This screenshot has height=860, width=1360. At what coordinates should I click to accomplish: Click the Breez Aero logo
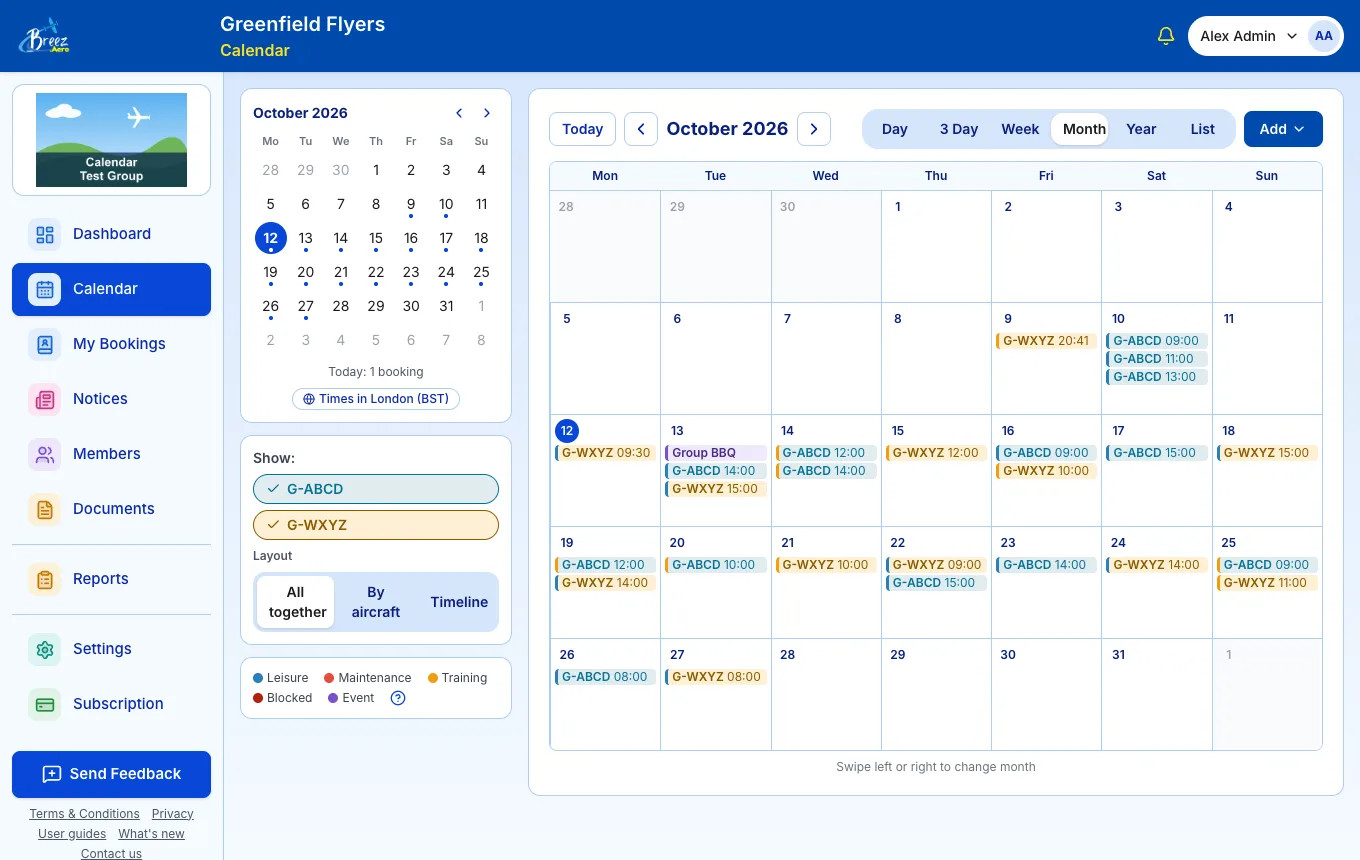pos(44,36)
